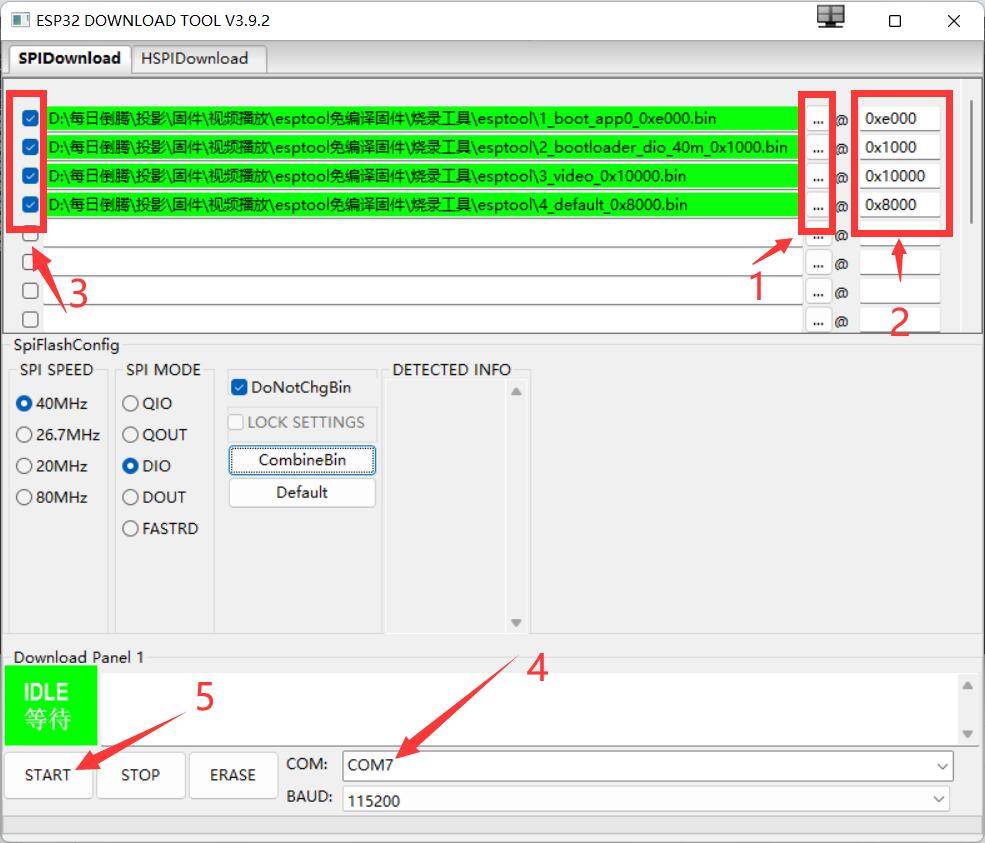Uncheck the 4_default_0x8000.bin row checkbox
The width and height of the screenshot is (985, 843).
click(30, 205)
